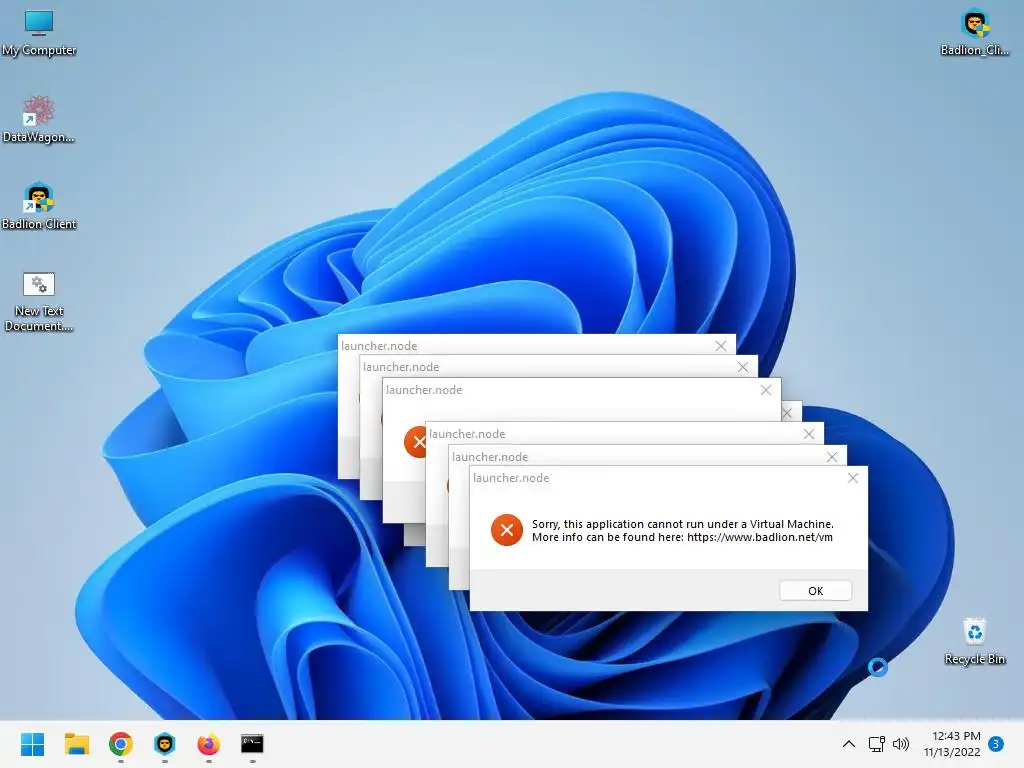Close the third launcher.node dialog from the back
This screenshot has height=768, width=1024.
[766, 390]
